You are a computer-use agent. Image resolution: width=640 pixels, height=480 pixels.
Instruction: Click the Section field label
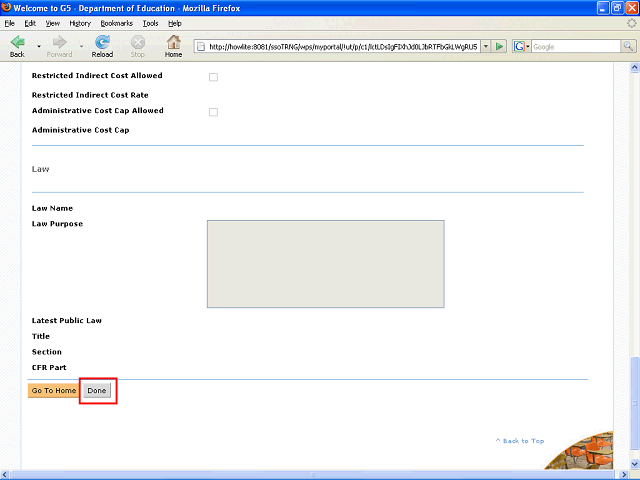47,352
